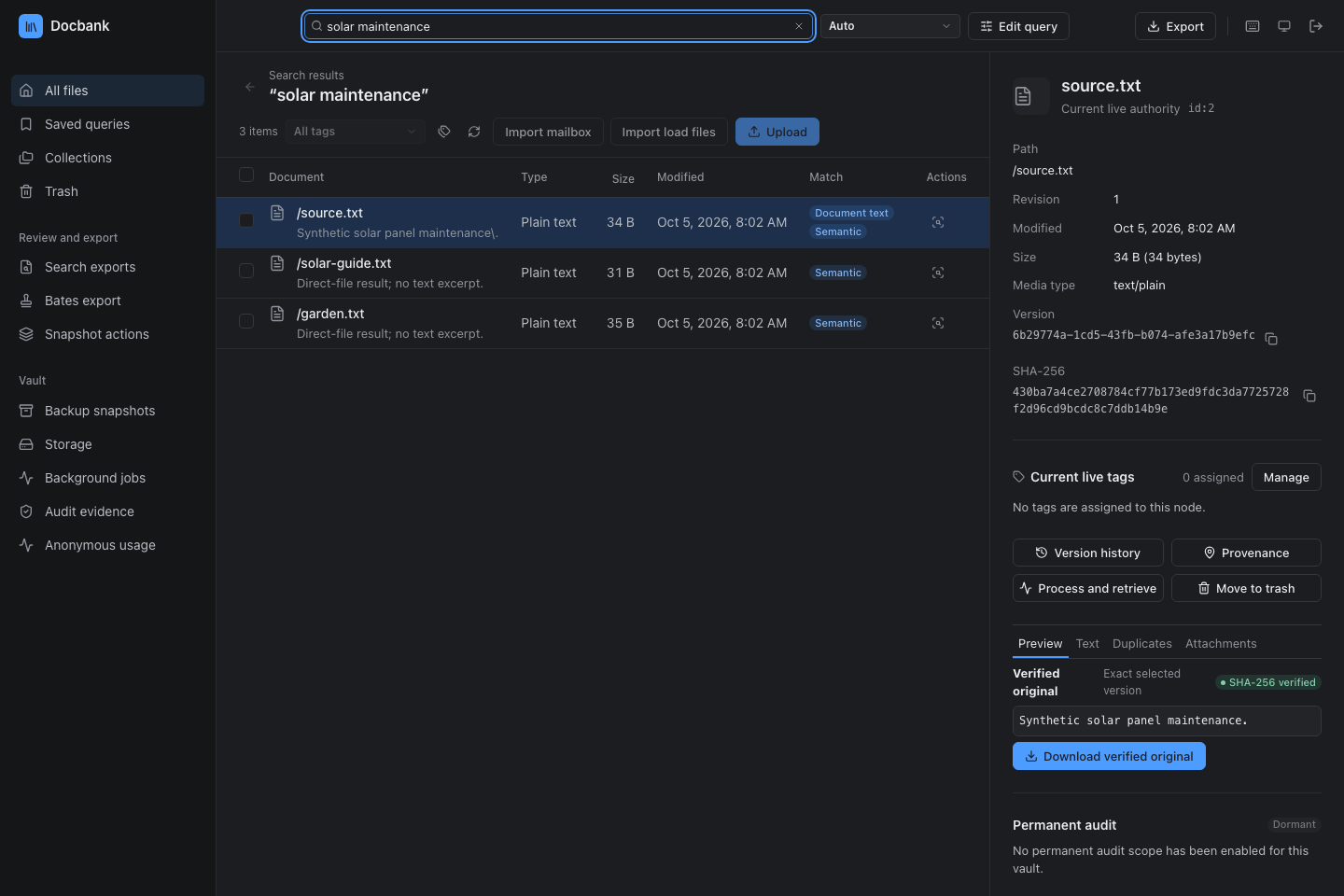Click the Document column header
This screenshot has width=1344, height=896.
296,177
